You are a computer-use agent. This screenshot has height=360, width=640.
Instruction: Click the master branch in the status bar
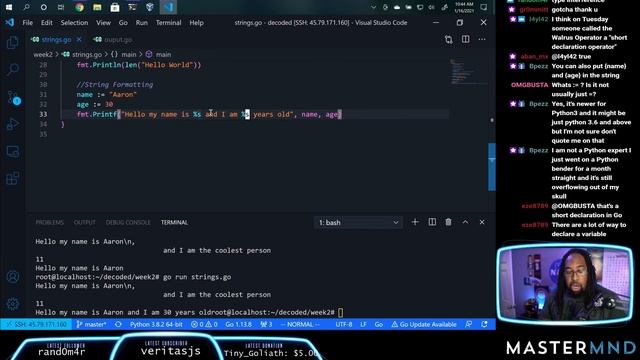click(x=91, y=324)
